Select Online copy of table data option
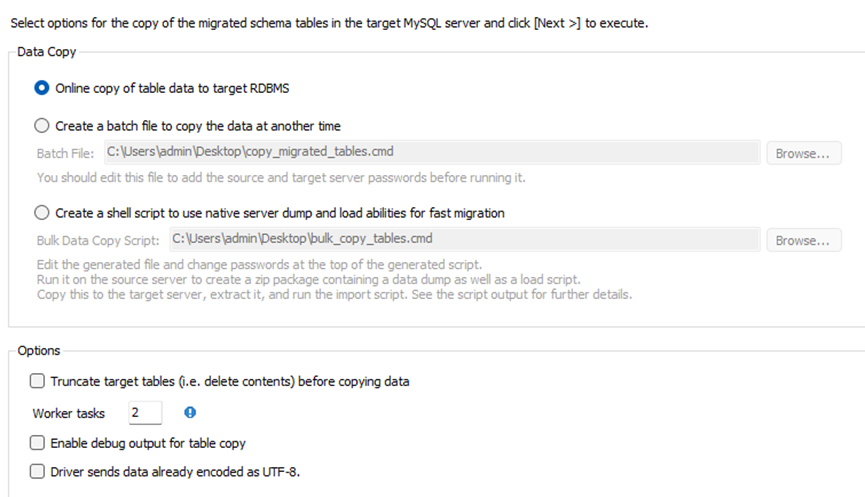 [41, 88]
